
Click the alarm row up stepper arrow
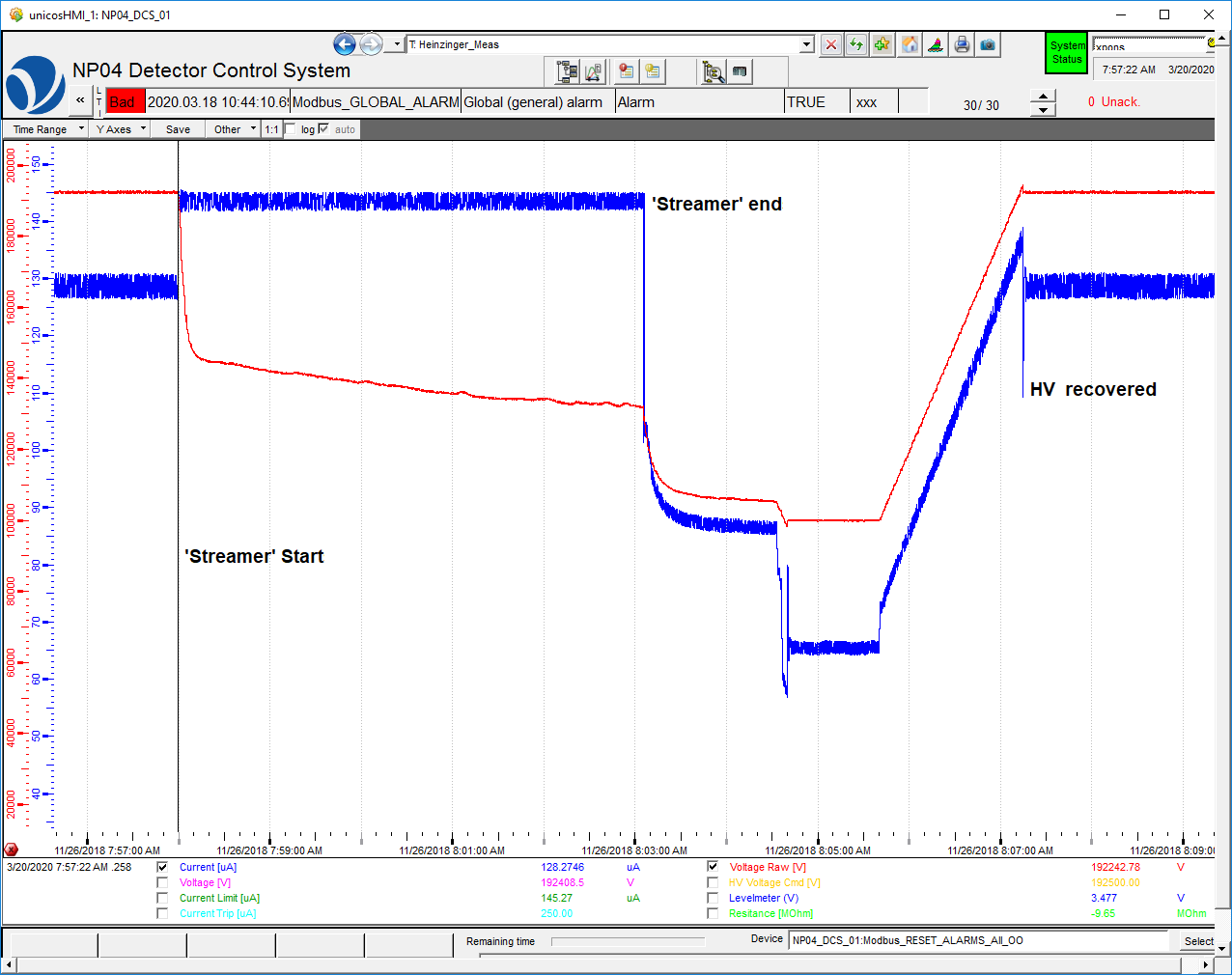1043,96
